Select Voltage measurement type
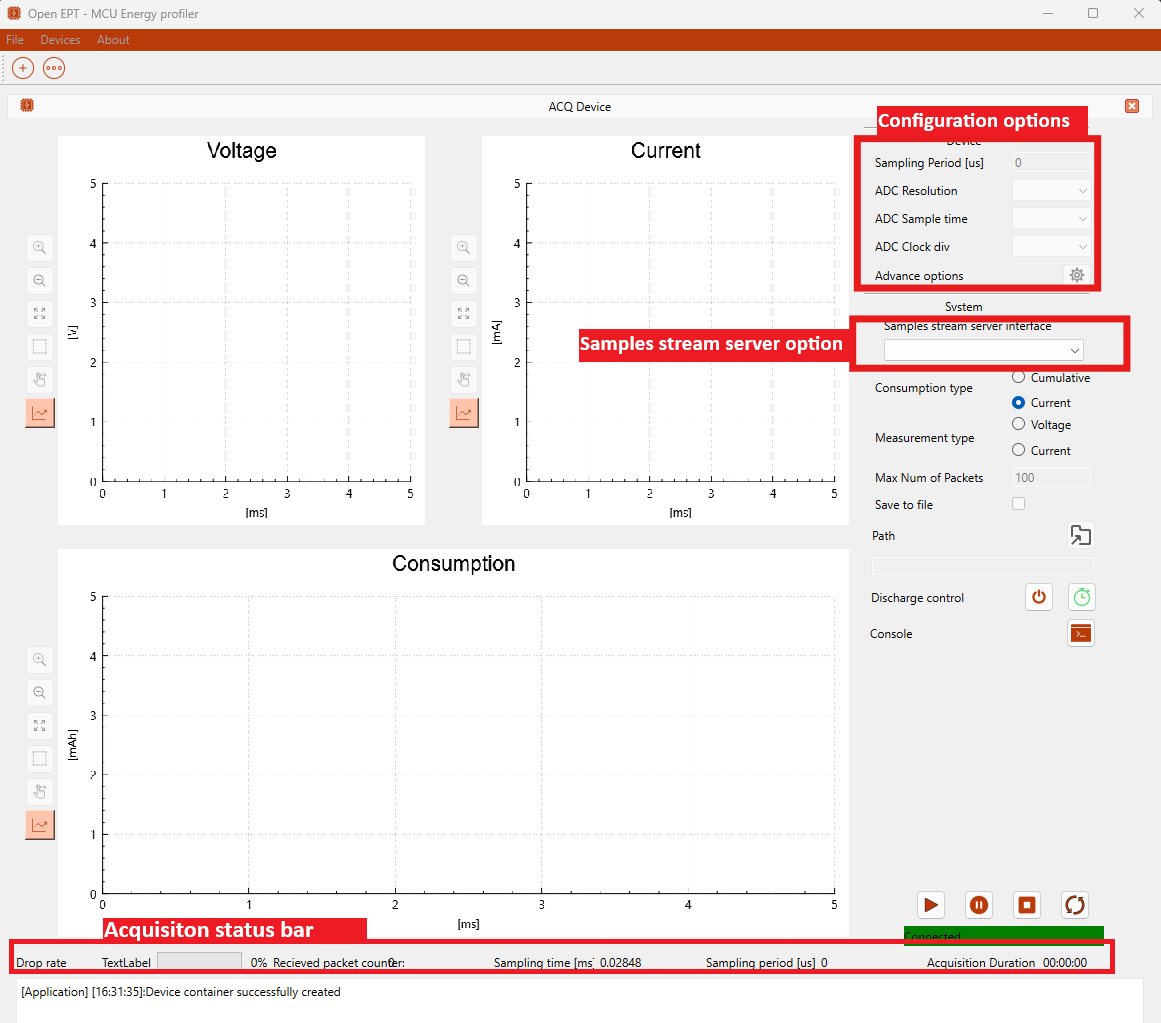This screenshot has height=1023, width=1161. 1018,424
